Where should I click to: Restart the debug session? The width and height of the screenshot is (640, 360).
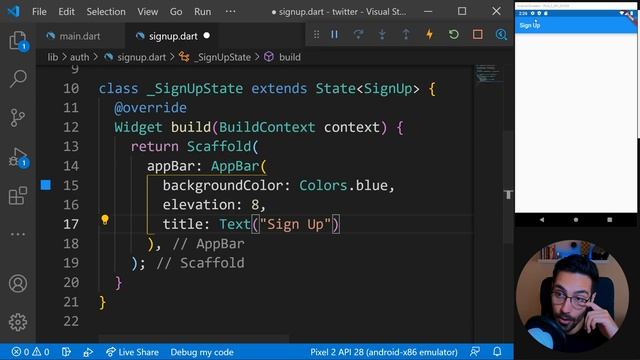[x=453, y=35]
